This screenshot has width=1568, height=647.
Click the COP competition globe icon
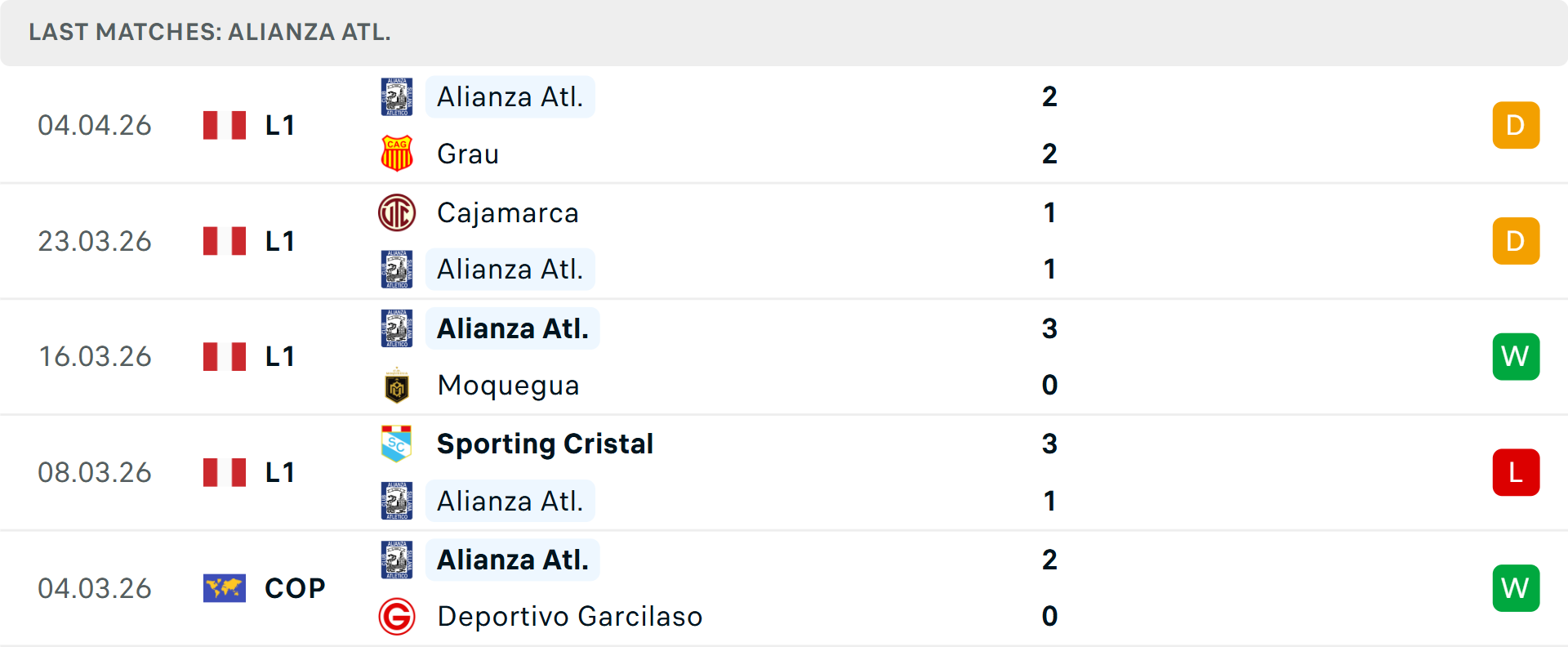(225, 587)
